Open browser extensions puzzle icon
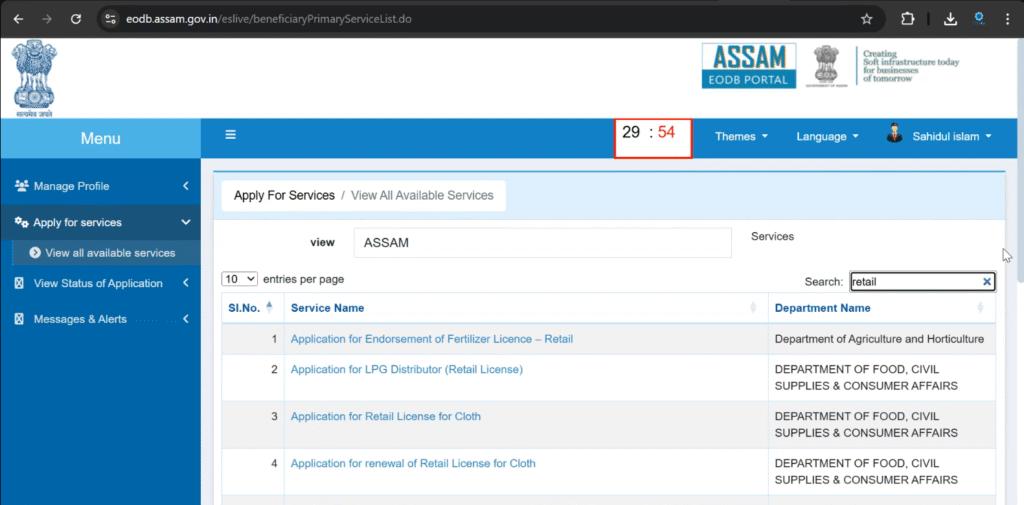Image resolution: width=1024 pixels, height=505 pixels. point(908,19)
